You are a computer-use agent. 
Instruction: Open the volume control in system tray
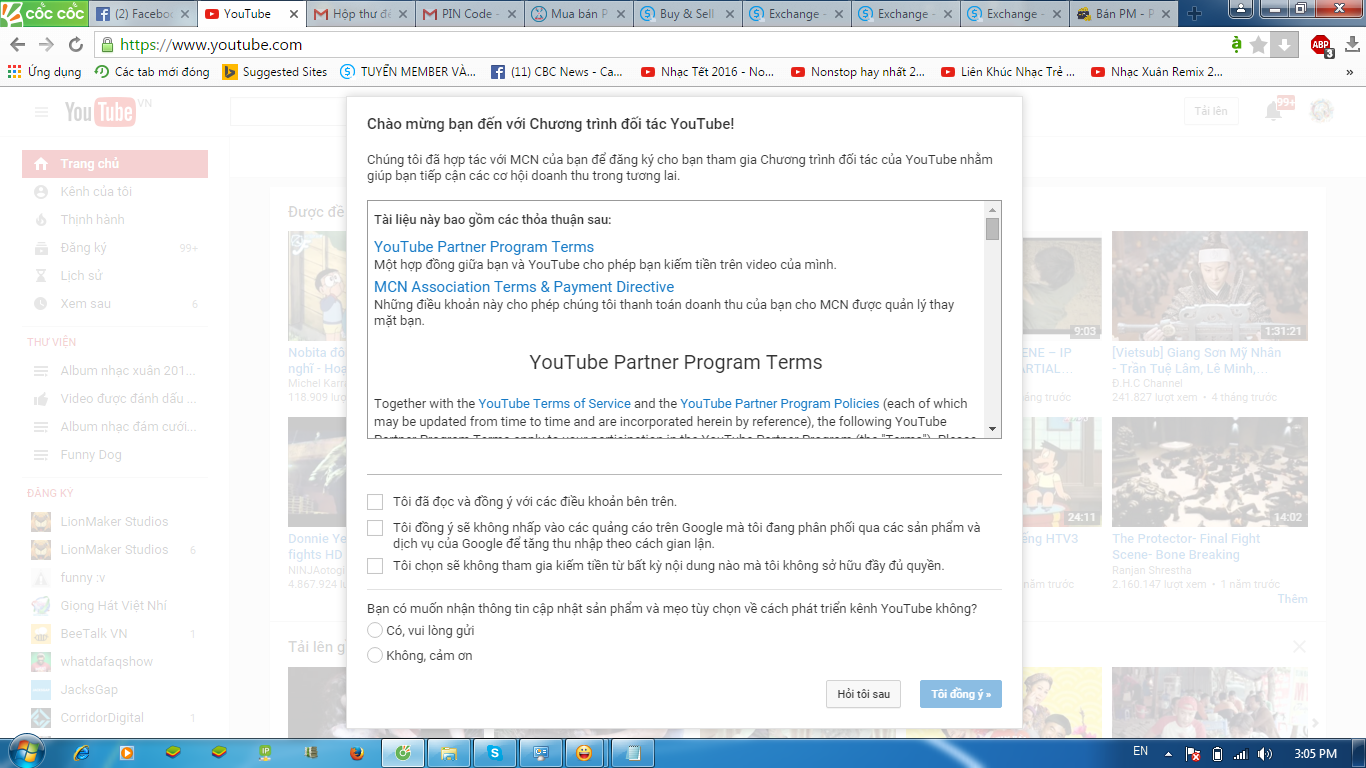[x=1265, y=754]
